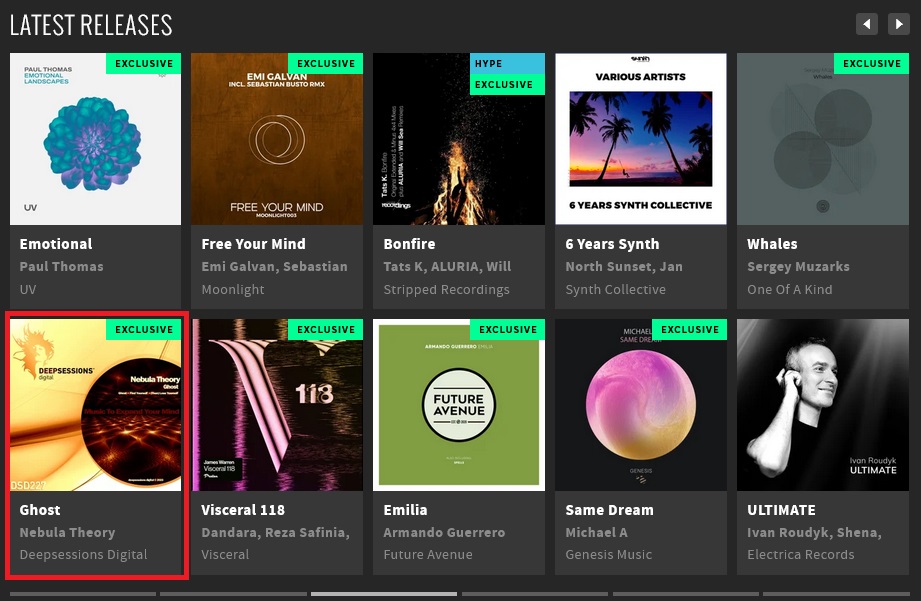View the Michael A artist link
Viewport: 921px width, 601px height.
596,532
